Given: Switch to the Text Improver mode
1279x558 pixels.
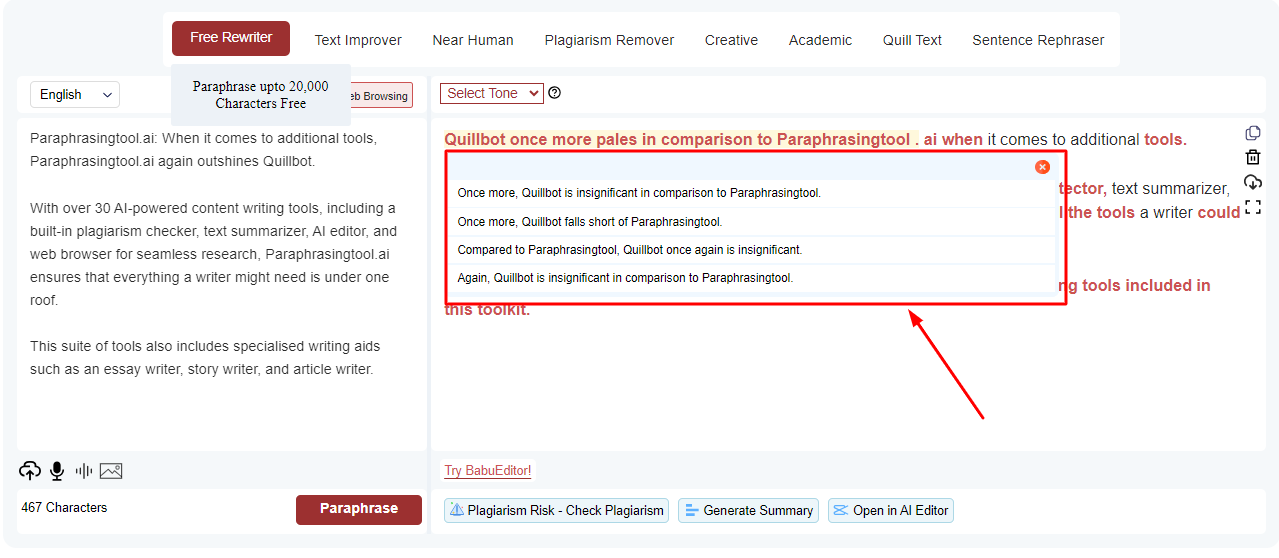Looking at the screenshot, I should (x=358, y=40).
